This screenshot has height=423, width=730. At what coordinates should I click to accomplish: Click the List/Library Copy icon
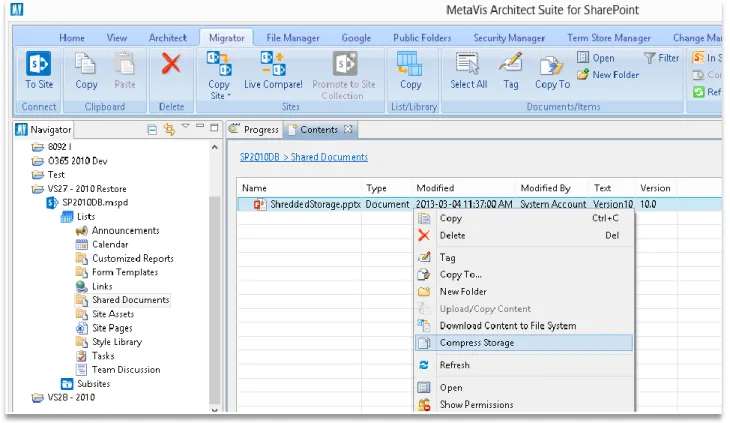(x=410, y=64)
